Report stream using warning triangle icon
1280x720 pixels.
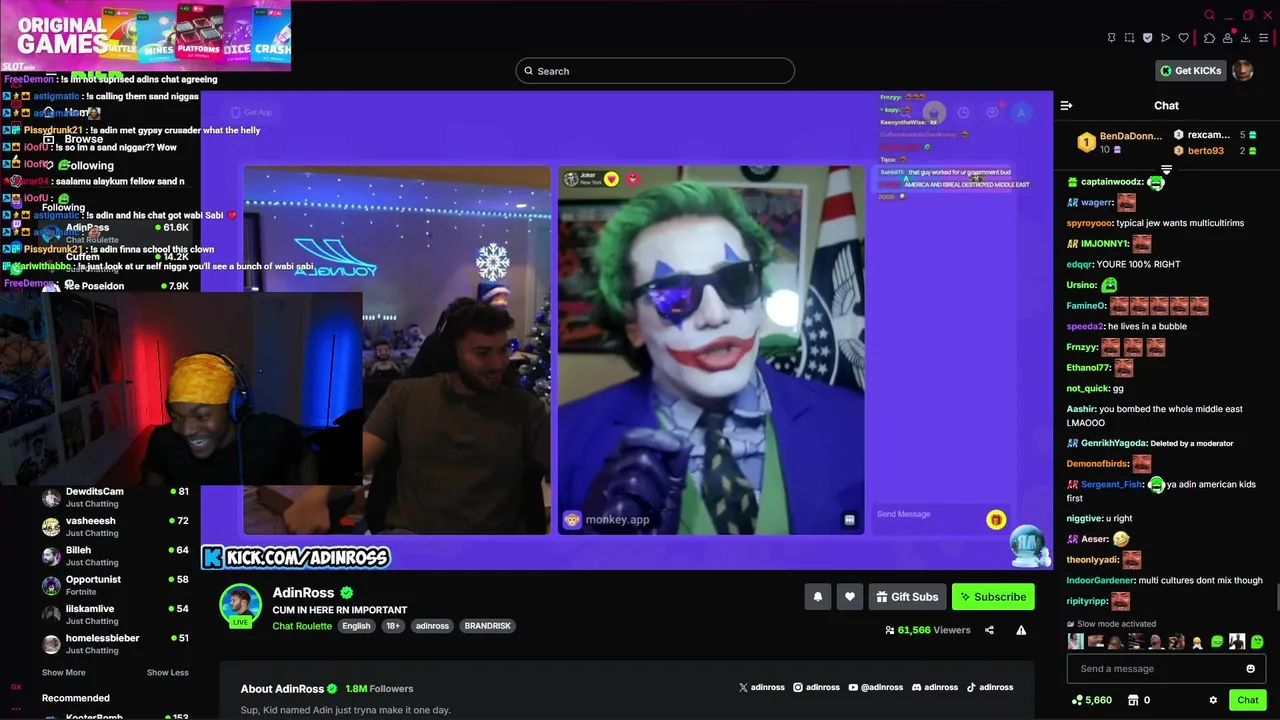[x=1021, y=630]
